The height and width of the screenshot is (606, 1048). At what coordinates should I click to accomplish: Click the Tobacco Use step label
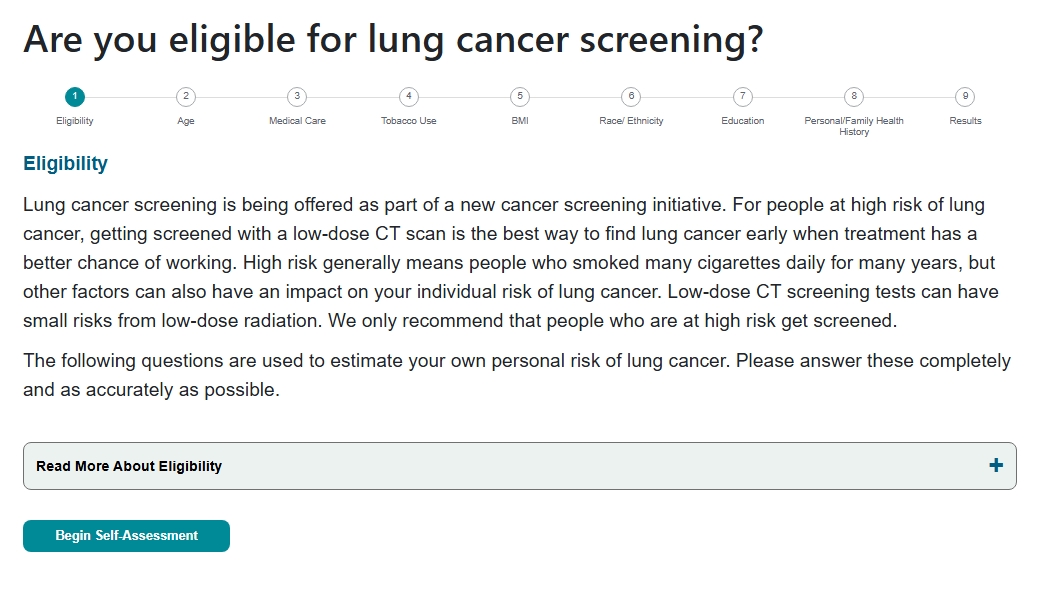[x=409, y=121]
